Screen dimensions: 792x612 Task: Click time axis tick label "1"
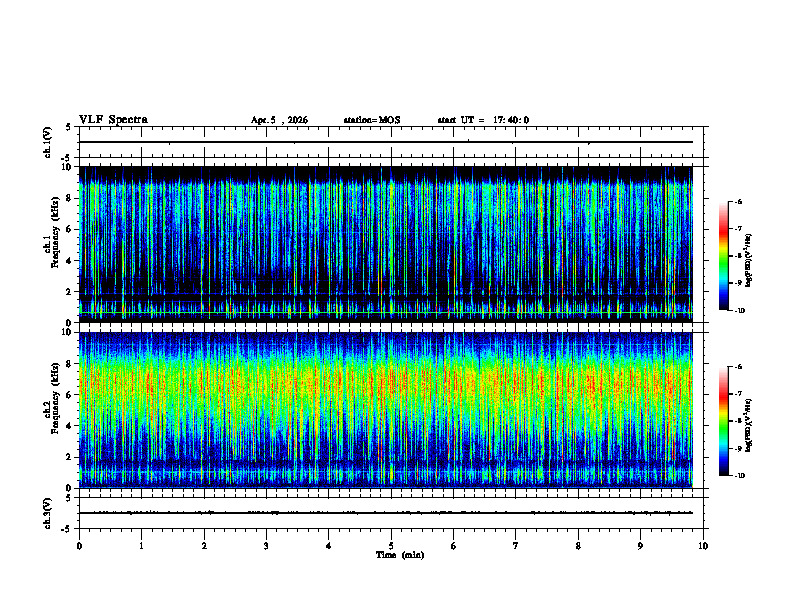point(141,546)
